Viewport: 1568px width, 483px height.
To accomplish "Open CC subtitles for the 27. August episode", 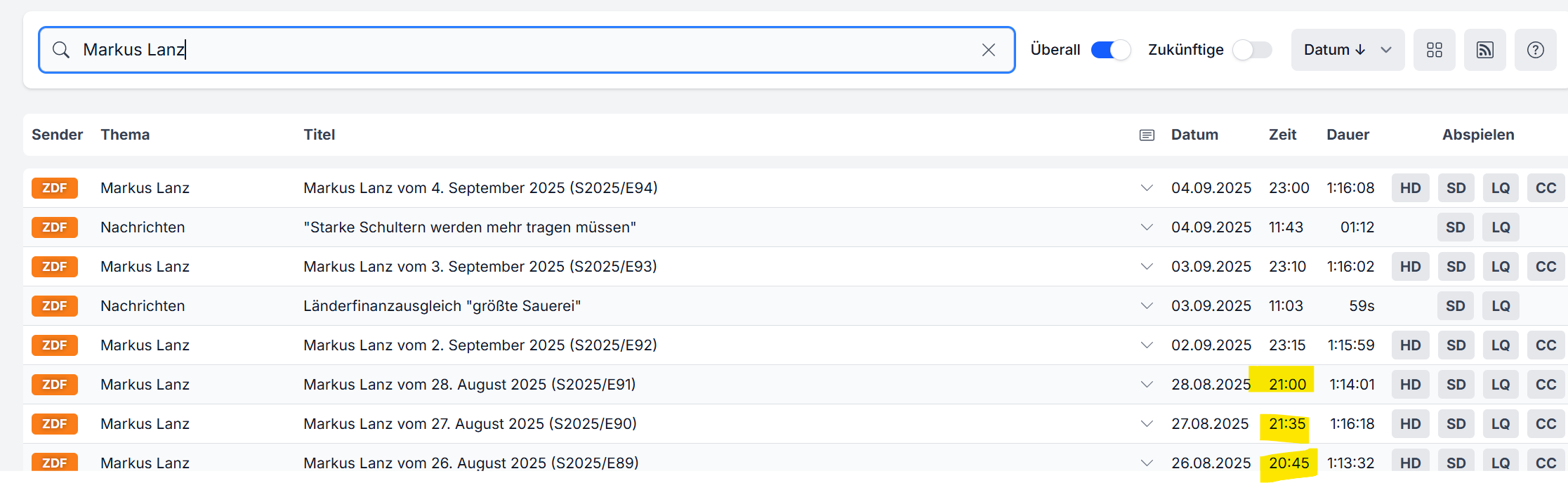I will pos(1546,424).
